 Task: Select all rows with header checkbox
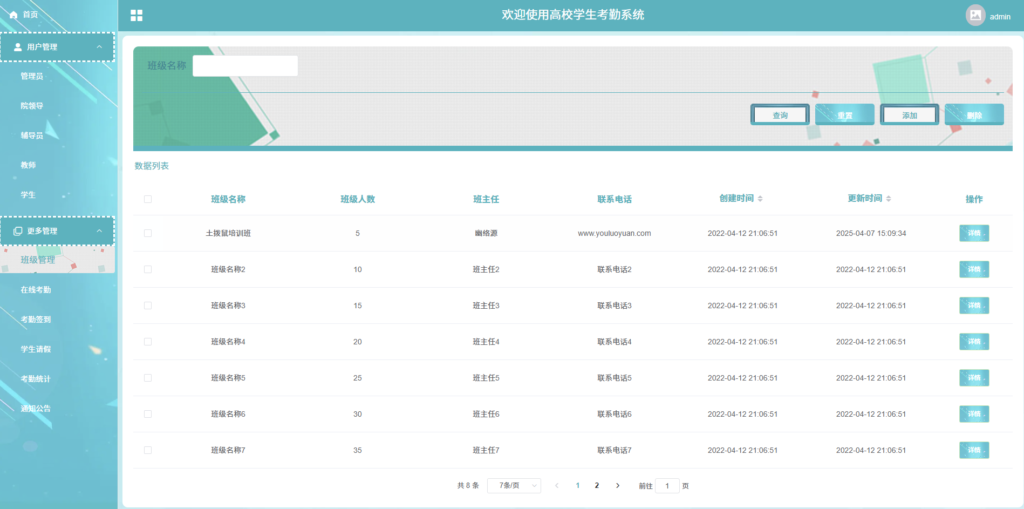click(x=148, y=199)
